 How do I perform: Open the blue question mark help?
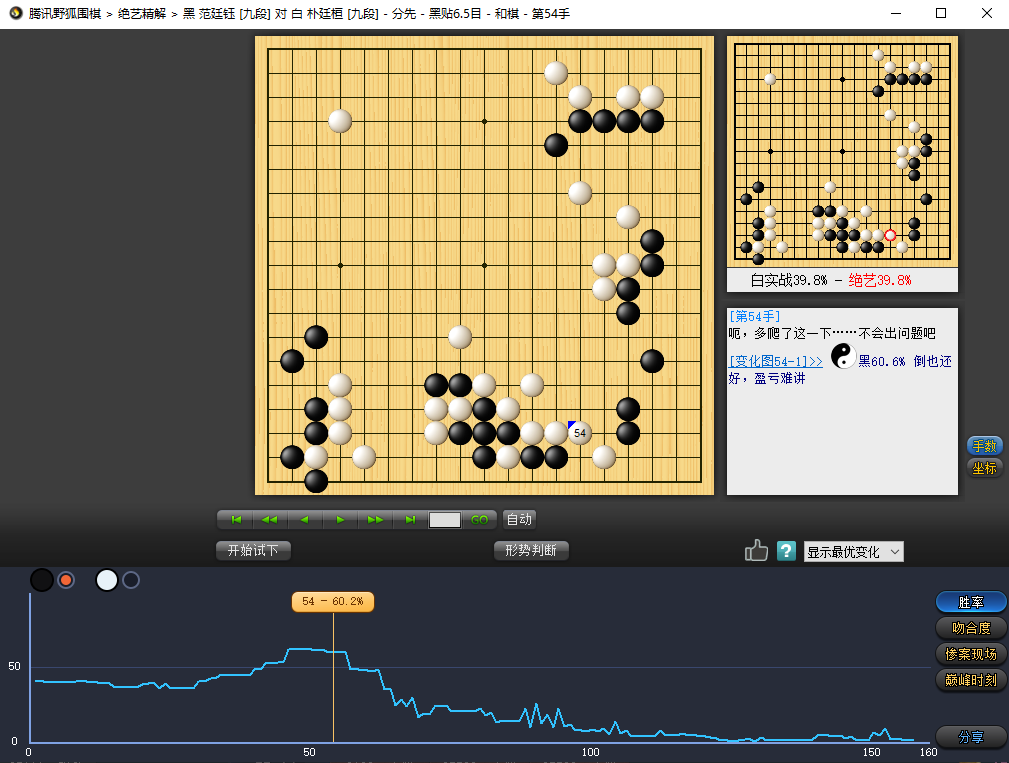pyautogui.click(x=787, y=551)
